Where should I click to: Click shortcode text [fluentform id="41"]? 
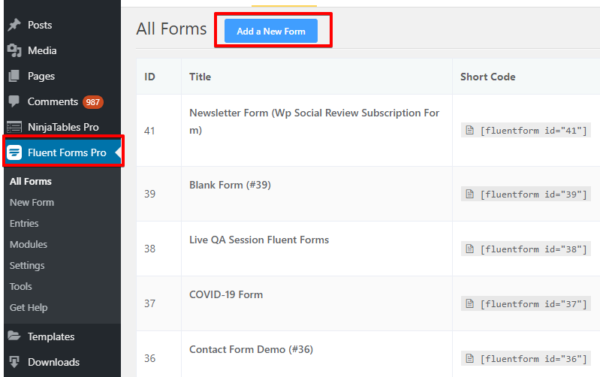point(533,131)
